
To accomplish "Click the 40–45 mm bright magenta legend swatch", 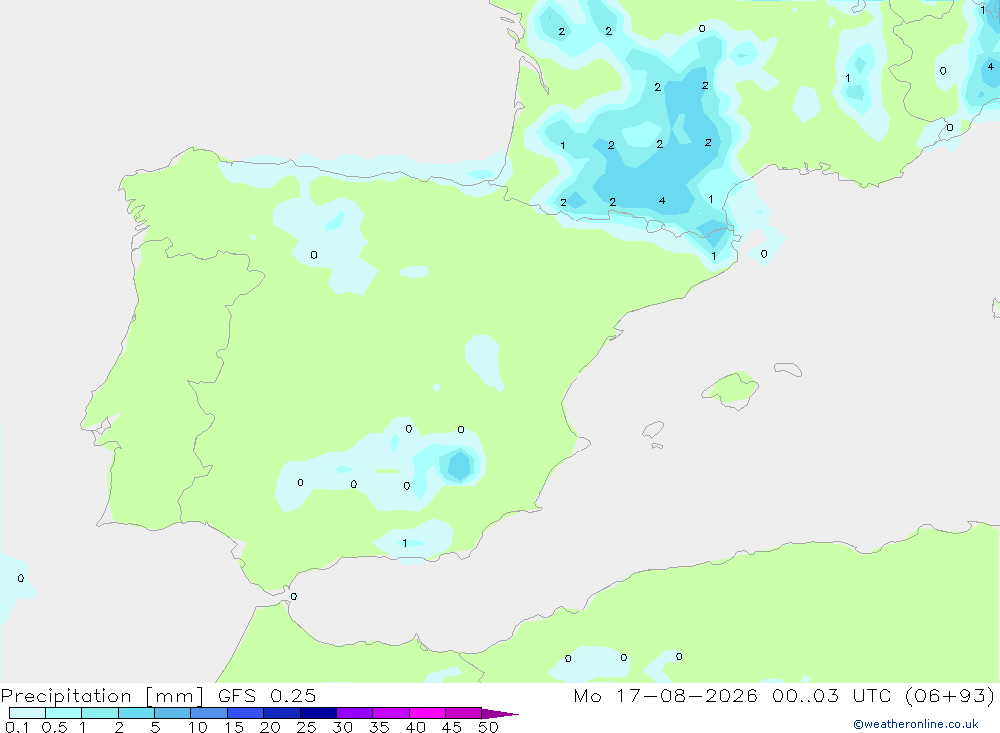I will coord(427,713).
